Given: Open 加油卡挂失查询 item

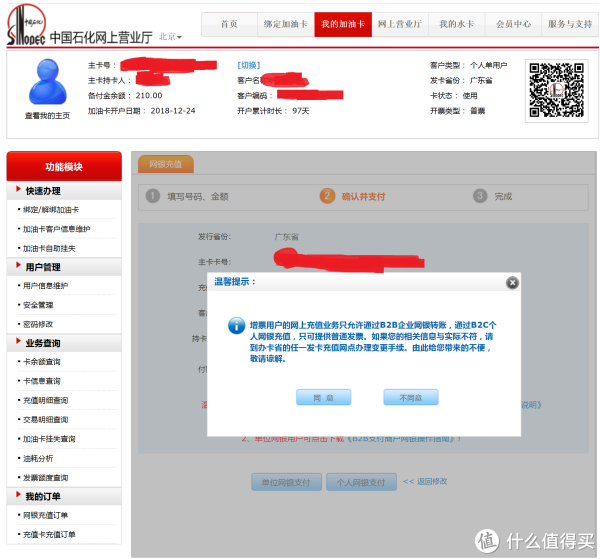Looking at the screenshot, I should [x=49, y=439].
